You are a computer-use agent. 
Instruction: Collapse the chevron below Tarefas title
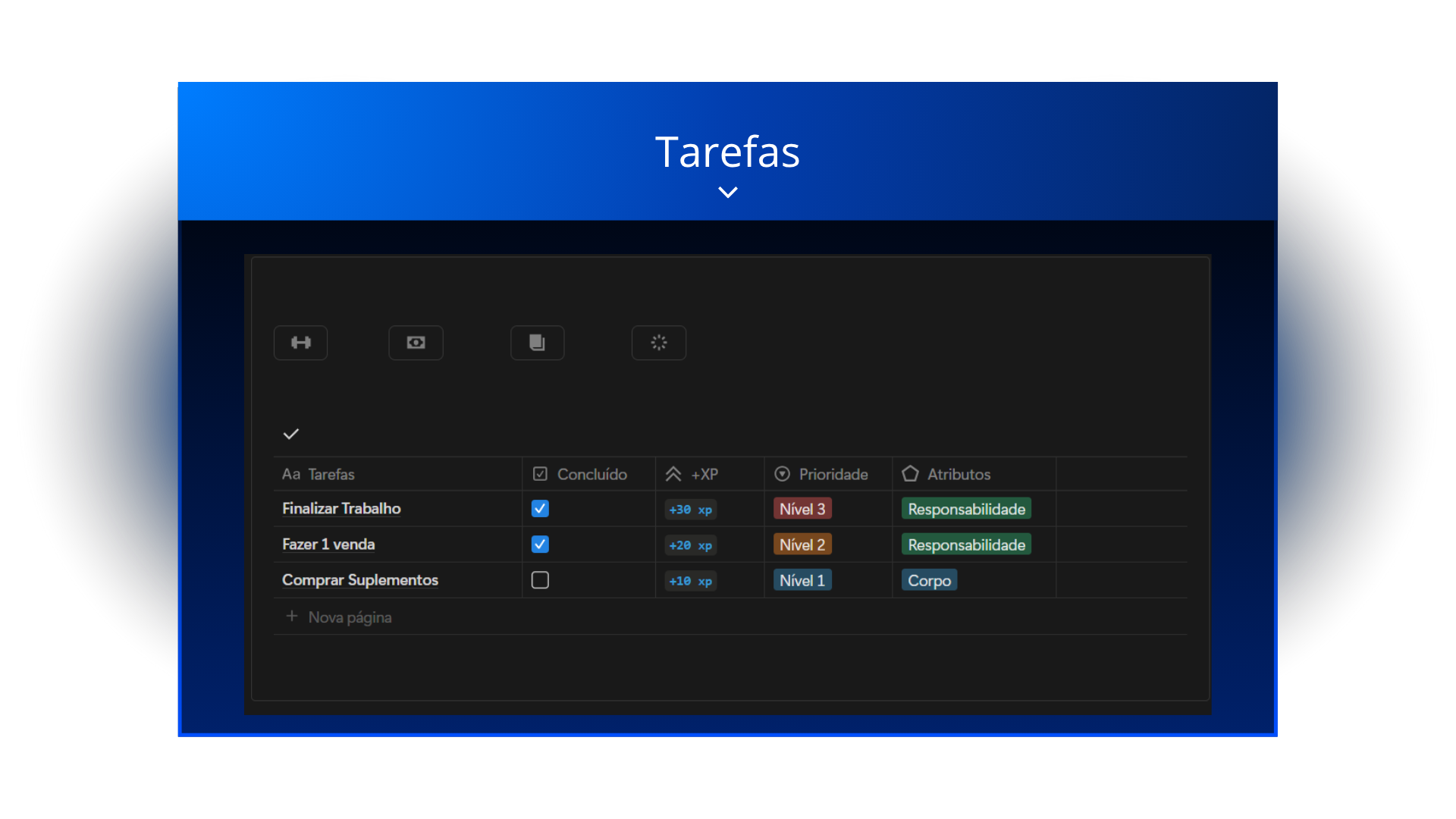[x=727, y=193]
